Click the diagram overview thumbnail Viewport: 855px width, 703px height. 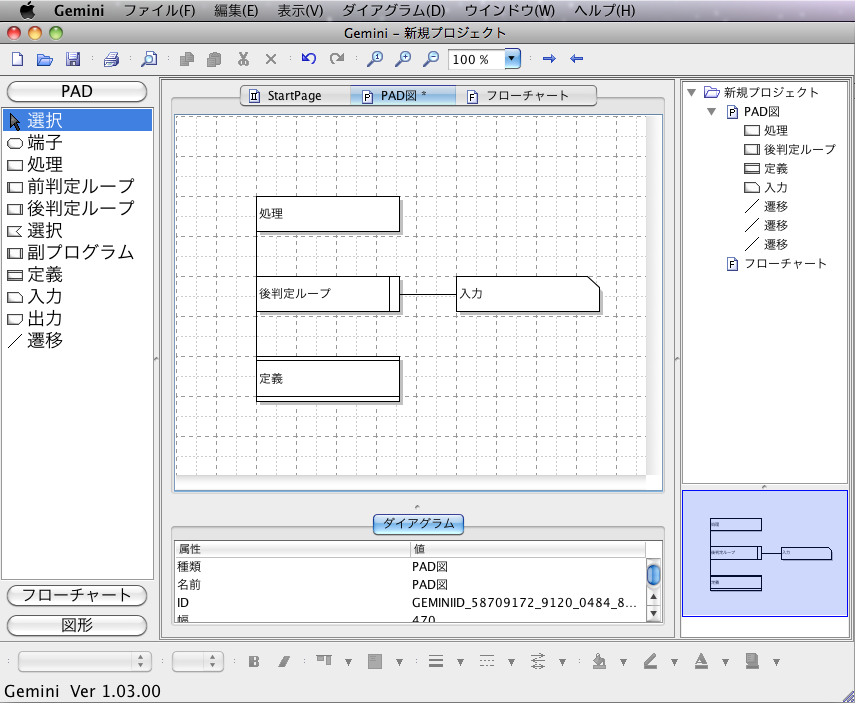pyautogui.click(x=764, y=553)
